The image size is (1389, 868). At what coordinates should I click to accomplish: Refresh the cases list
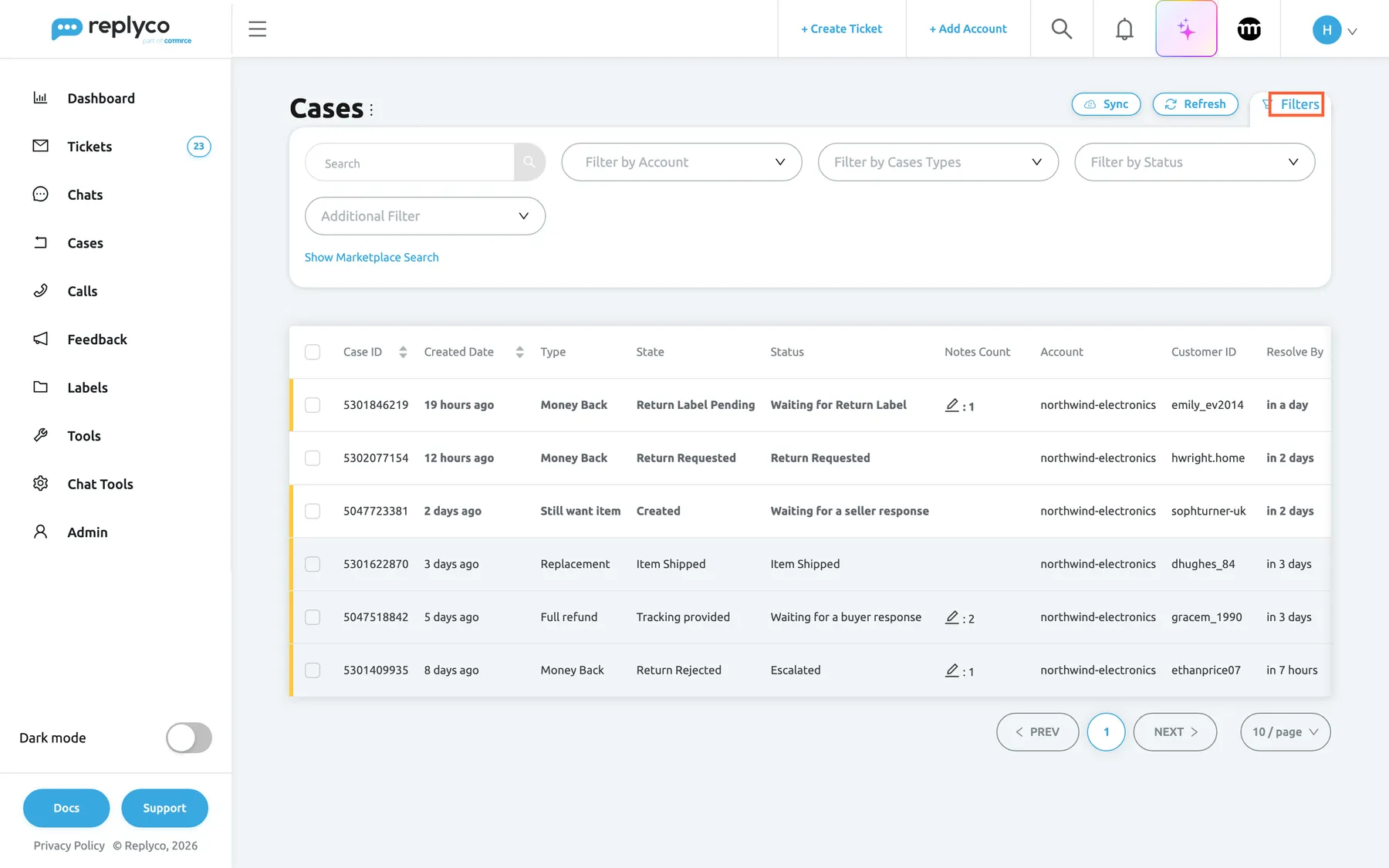pyautogui.click(x=1195, y=104)
